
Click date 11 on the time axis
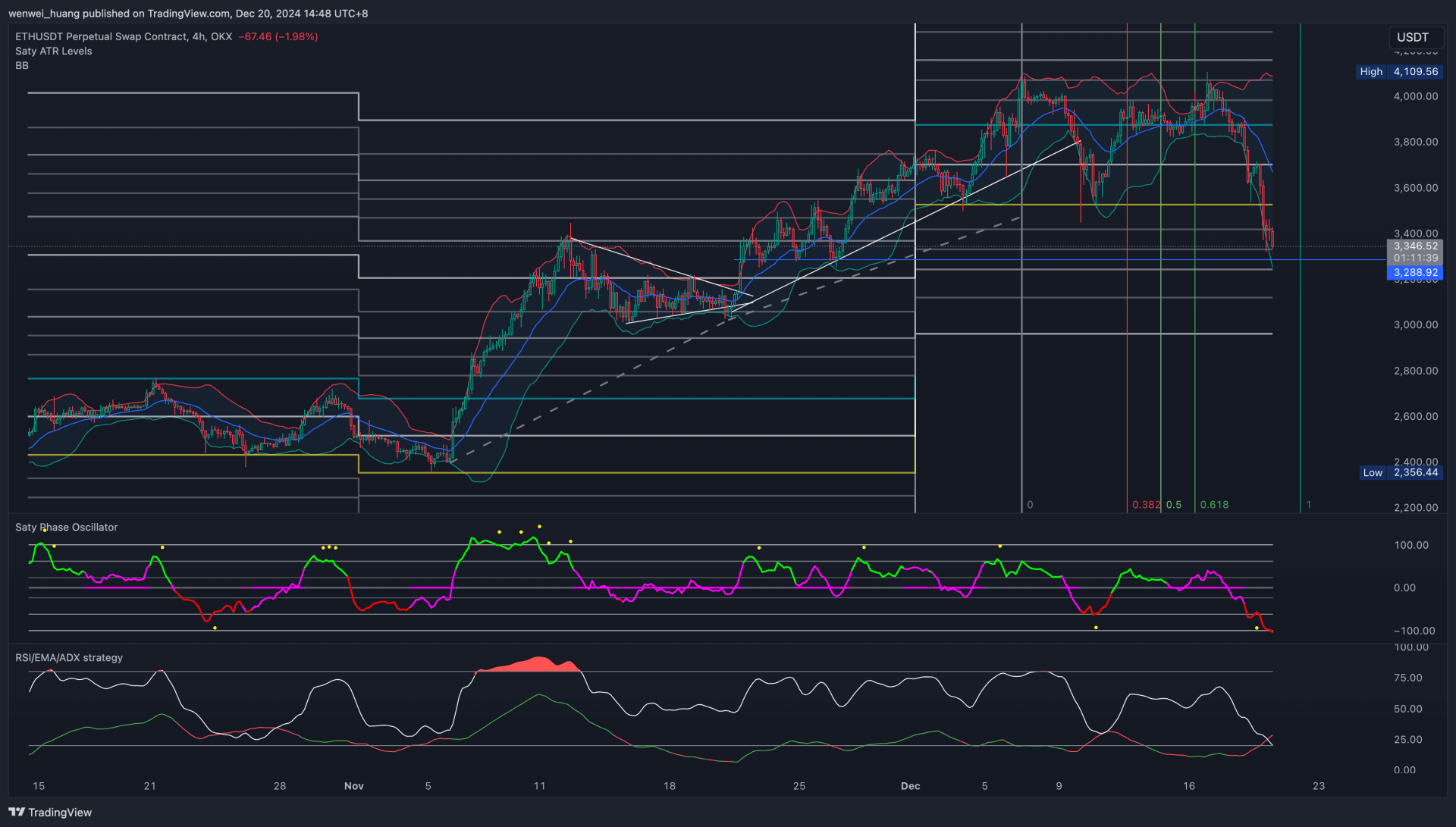click(x=539, y=786)
